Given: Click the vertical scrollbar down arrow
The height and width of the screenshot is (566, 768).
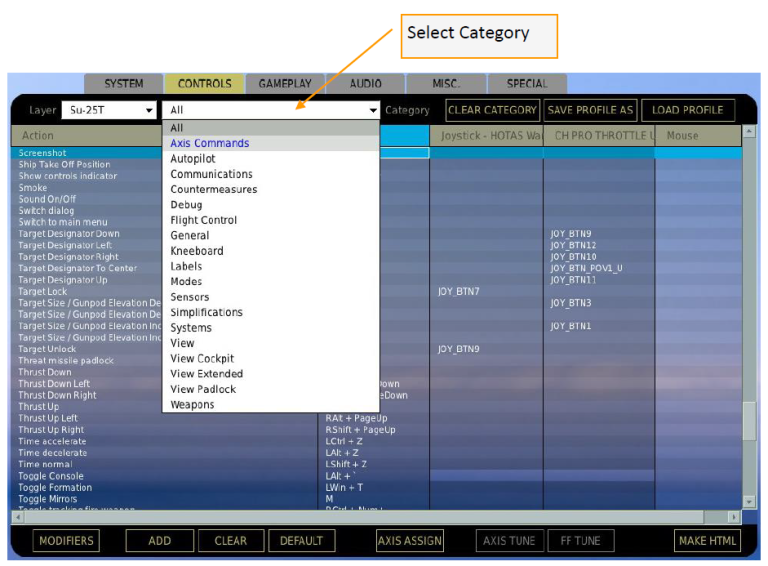Looking at the screenshot, I should [749, 501].
